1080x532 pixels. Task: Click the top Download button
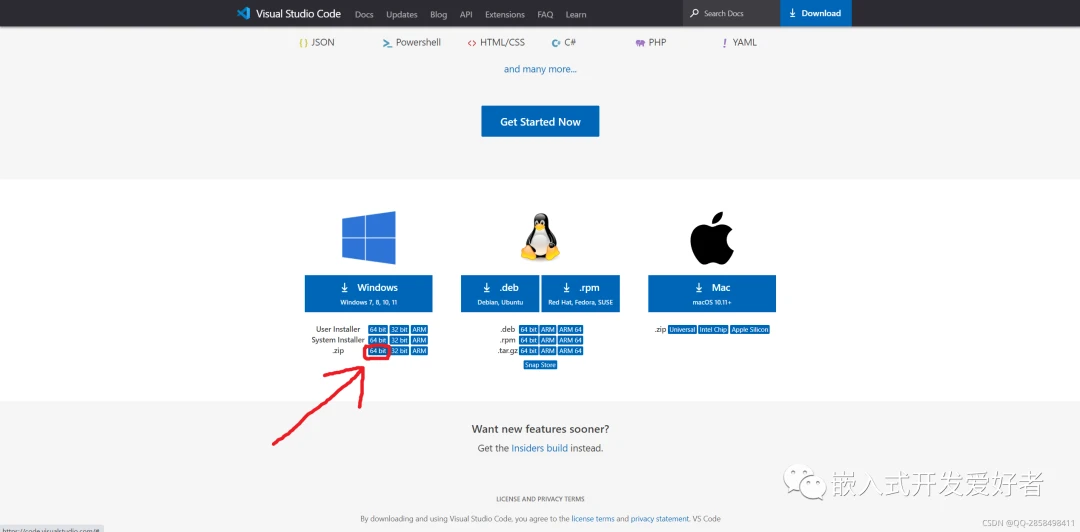(816, 13)
